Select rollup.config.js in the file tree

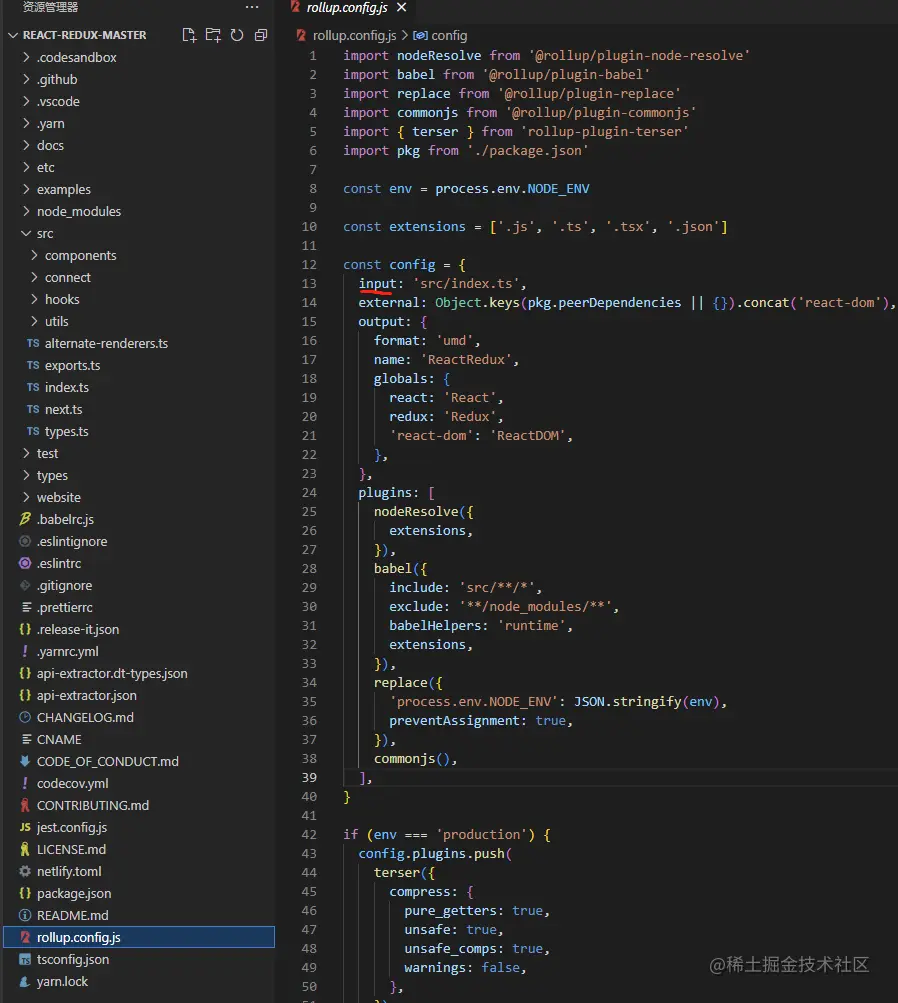(x=139, y=937)
